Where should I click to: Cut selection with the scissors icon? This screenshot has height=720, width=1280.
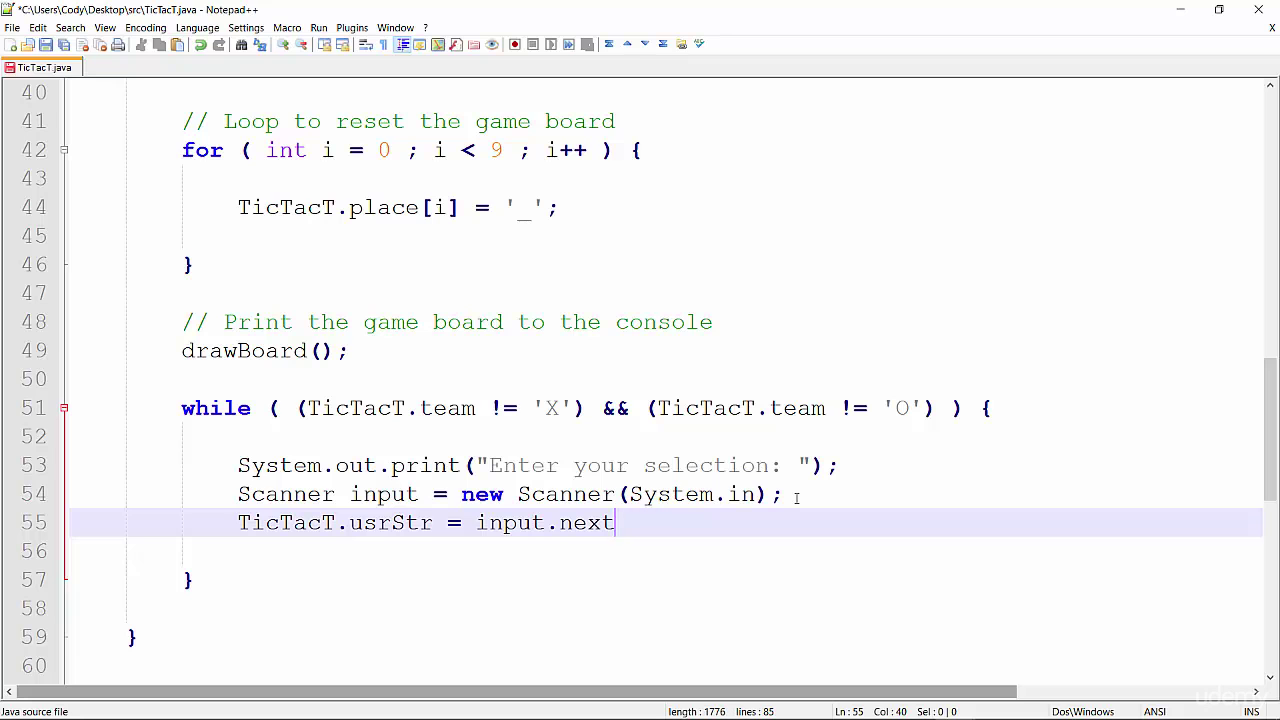pos(141,44)
